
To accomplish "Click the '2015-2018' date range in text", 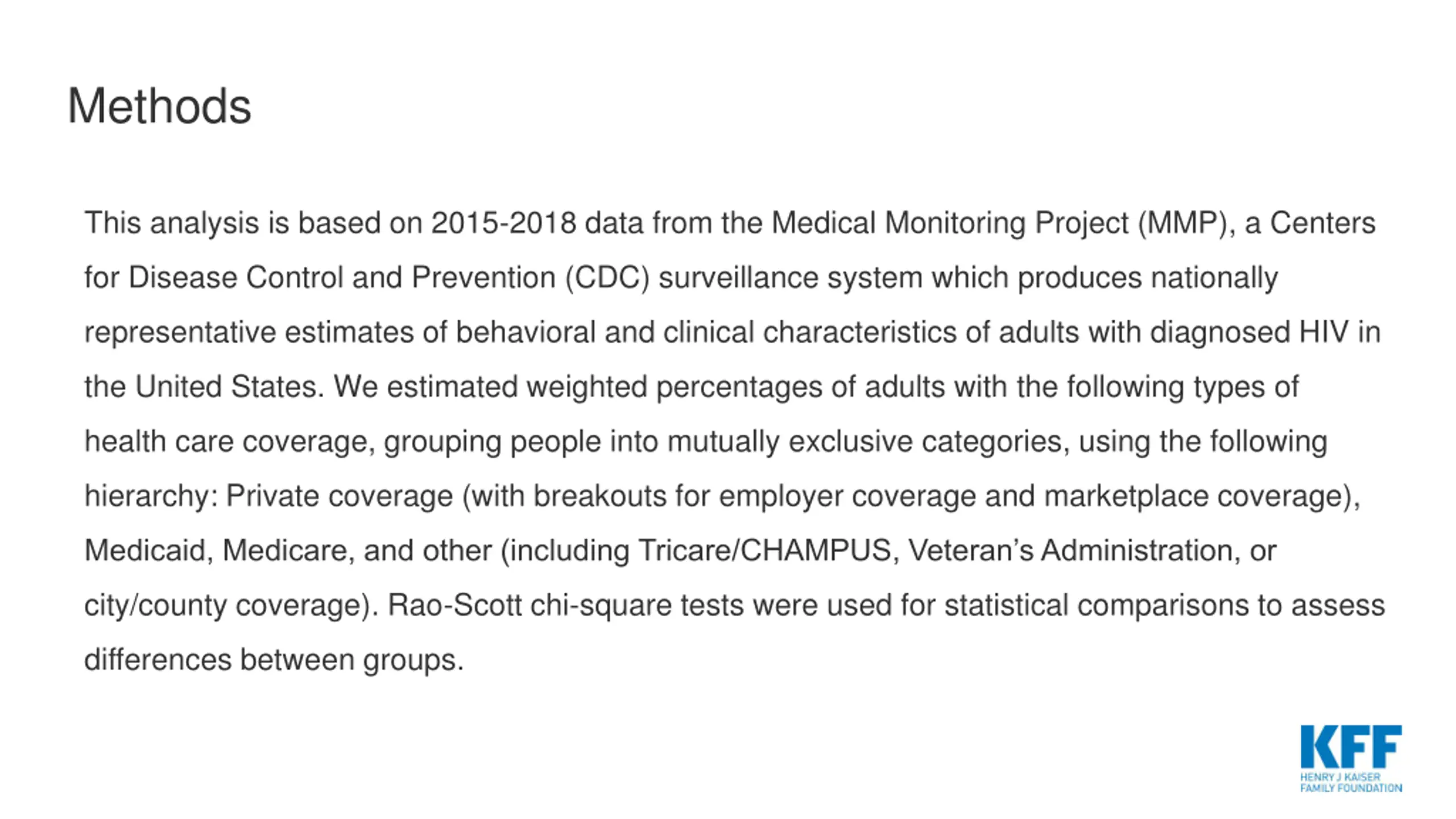I will point(503,222).
